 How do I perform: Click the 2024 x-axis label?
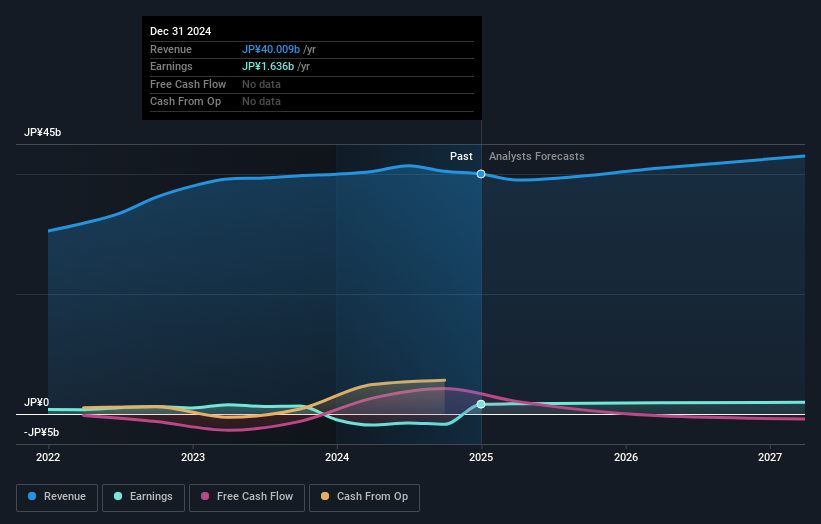pyautogui.click(x=337, y=457)
